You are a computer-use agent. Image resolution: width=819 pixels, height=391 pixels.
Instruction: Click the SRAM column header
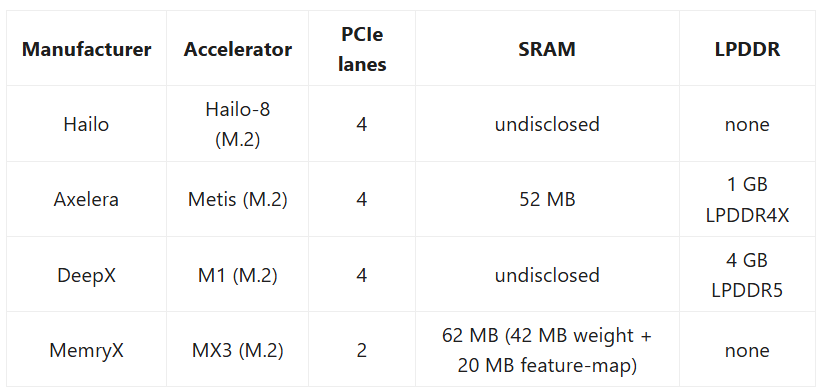point(547,49)
